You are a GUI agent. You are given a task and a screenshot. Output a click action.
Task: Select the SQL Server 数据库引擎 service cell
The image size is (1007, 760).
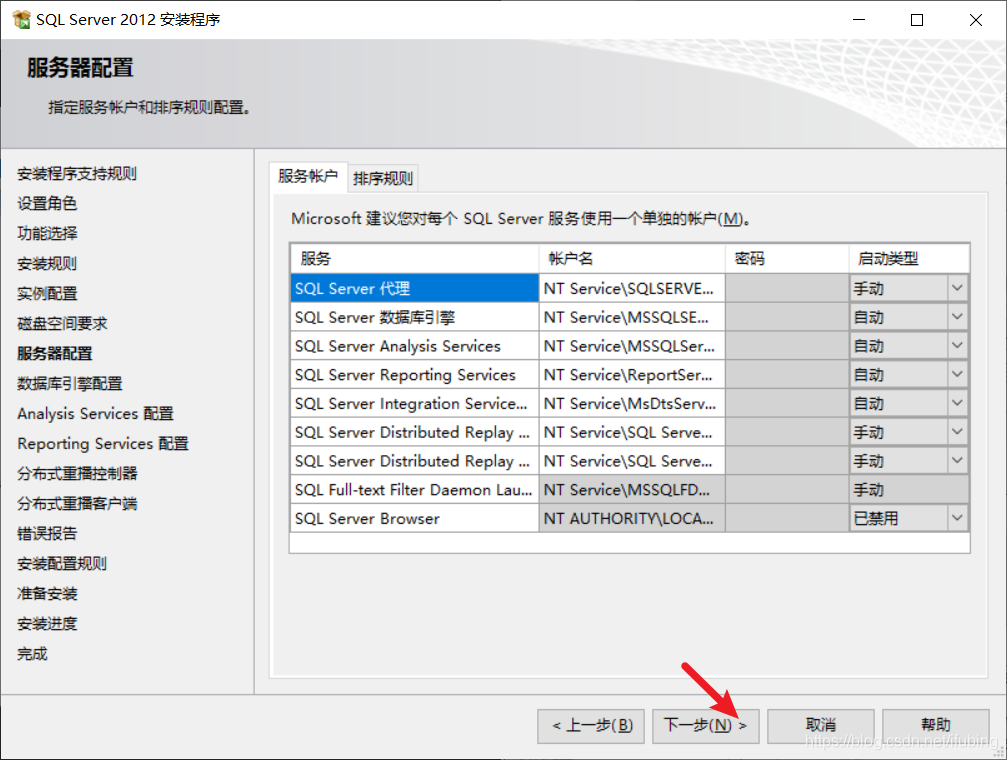(x=414, y=317)
